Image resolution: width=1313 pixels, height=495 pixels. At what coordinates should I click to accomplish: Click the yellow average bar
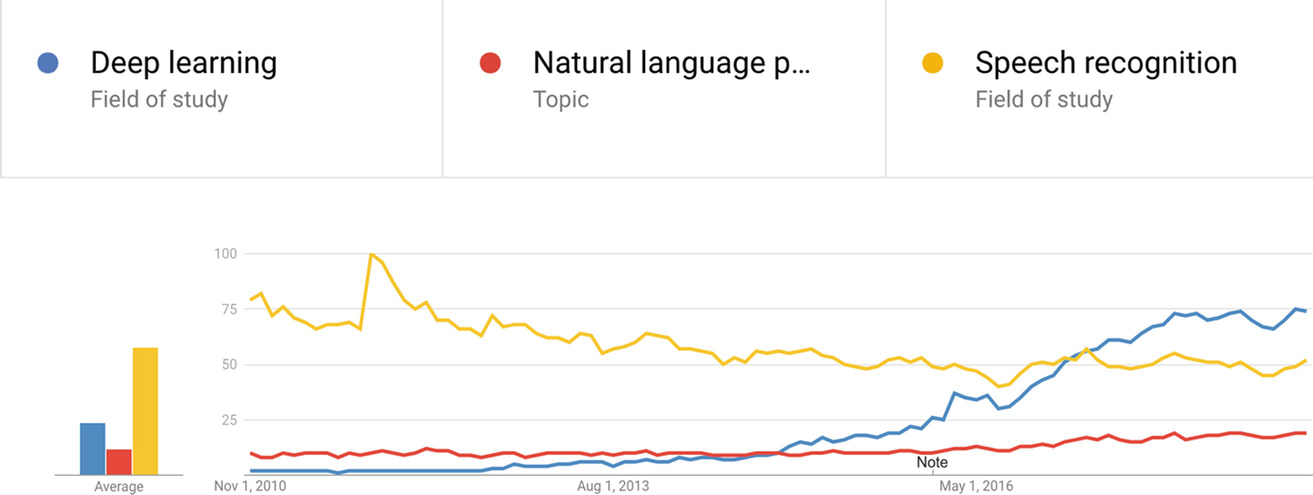coord(145,411)
